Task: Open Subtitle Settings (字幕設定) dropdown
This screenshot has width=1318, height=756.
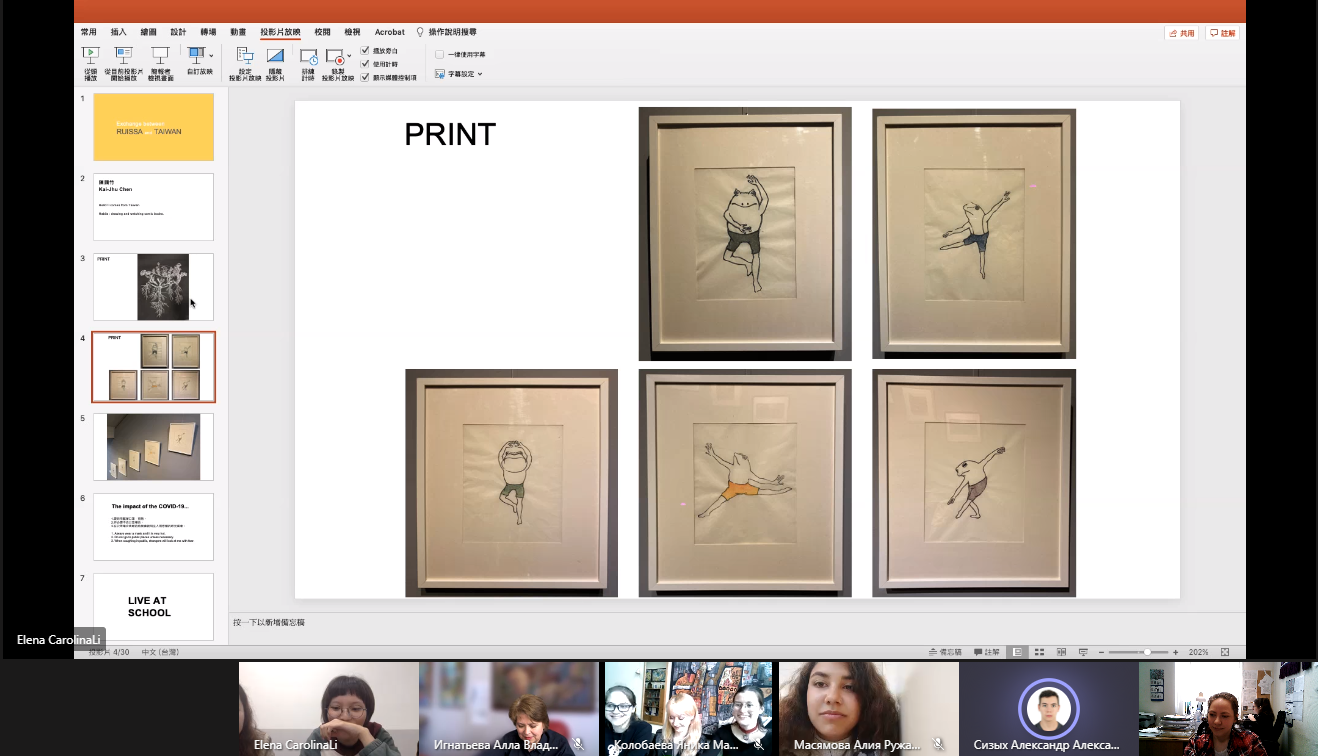Action: coord(460,74)
